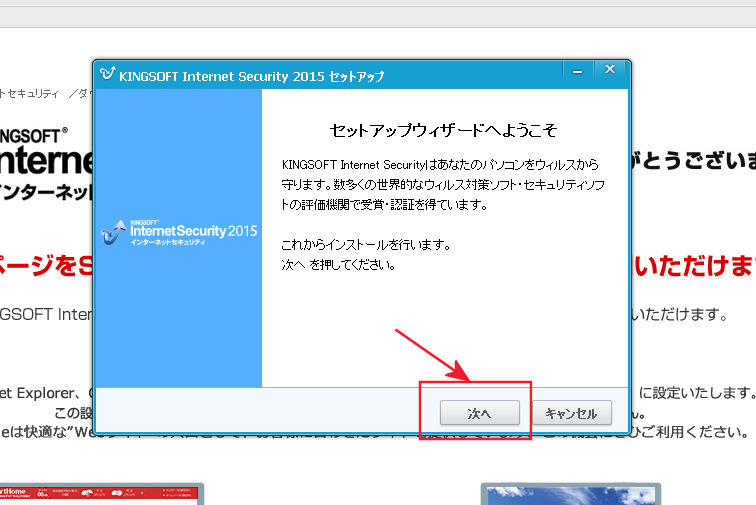Click the red thumbnail at bottom left of webpage

tap(102, 494)
